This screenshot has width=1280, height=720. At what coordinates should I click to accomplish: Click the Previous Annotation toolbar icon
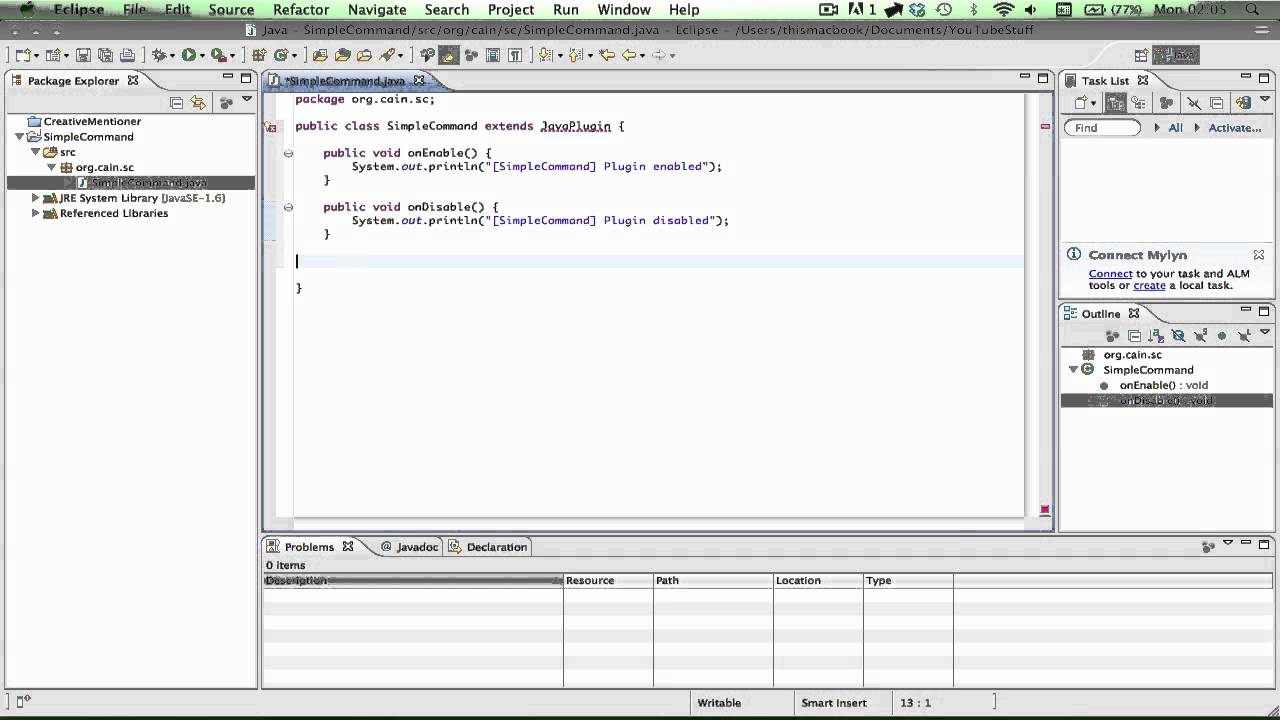(x=575, y=55)
